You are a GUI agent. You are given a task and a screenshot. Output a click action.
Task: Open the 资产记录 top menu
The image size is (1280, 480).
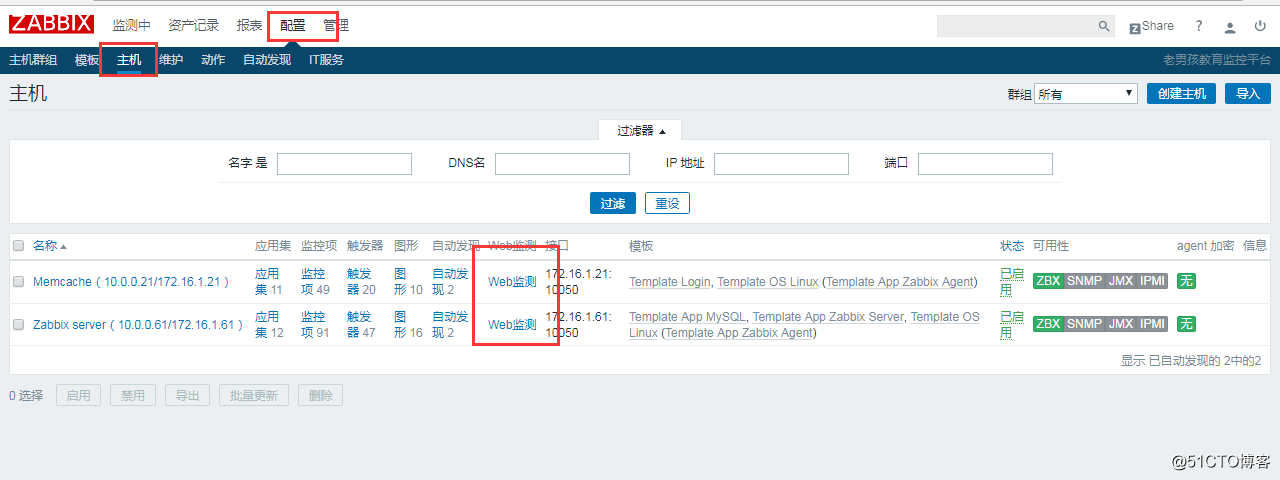pyautogui.click(x=194, y=26)
